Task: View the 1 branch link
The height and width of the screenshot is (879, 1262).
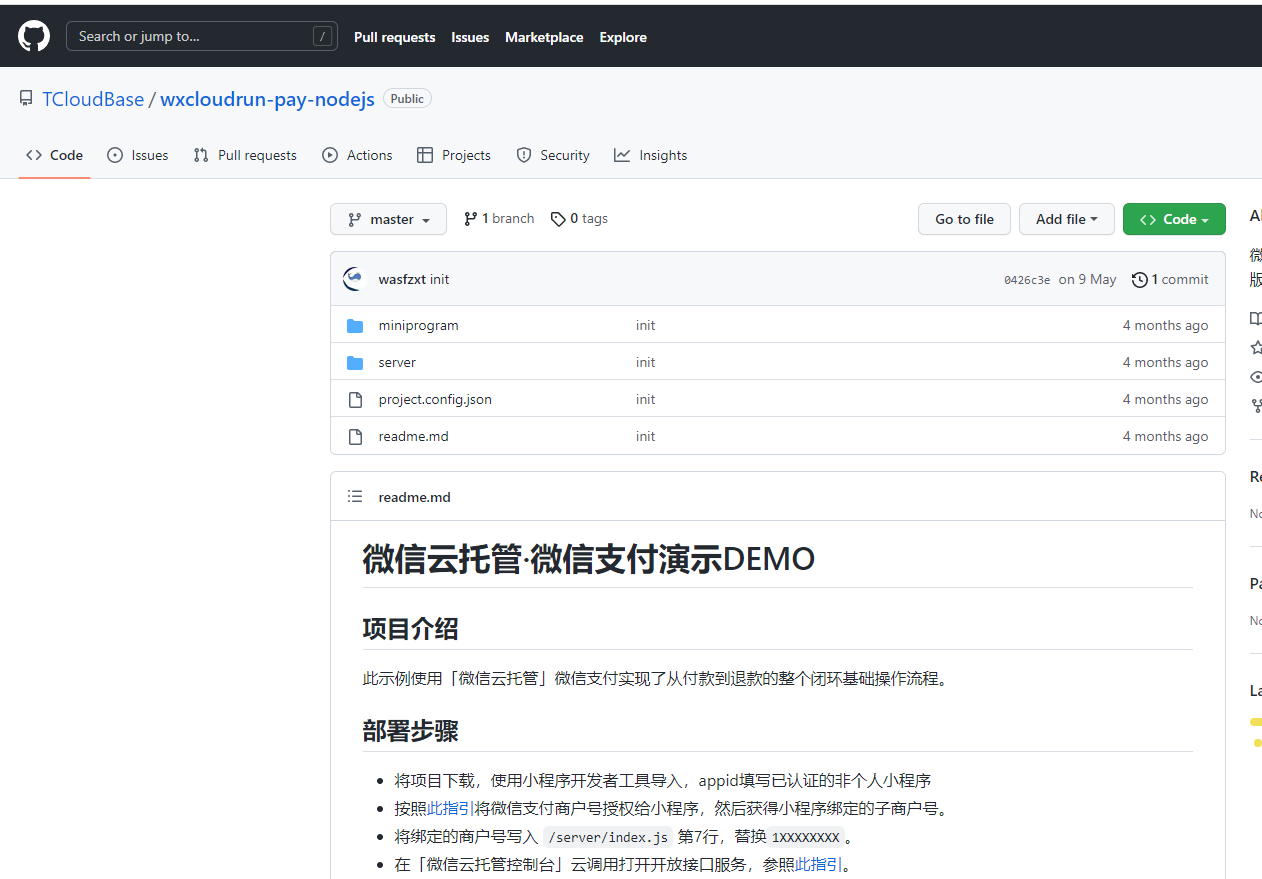Action: [x=499, y=219]
